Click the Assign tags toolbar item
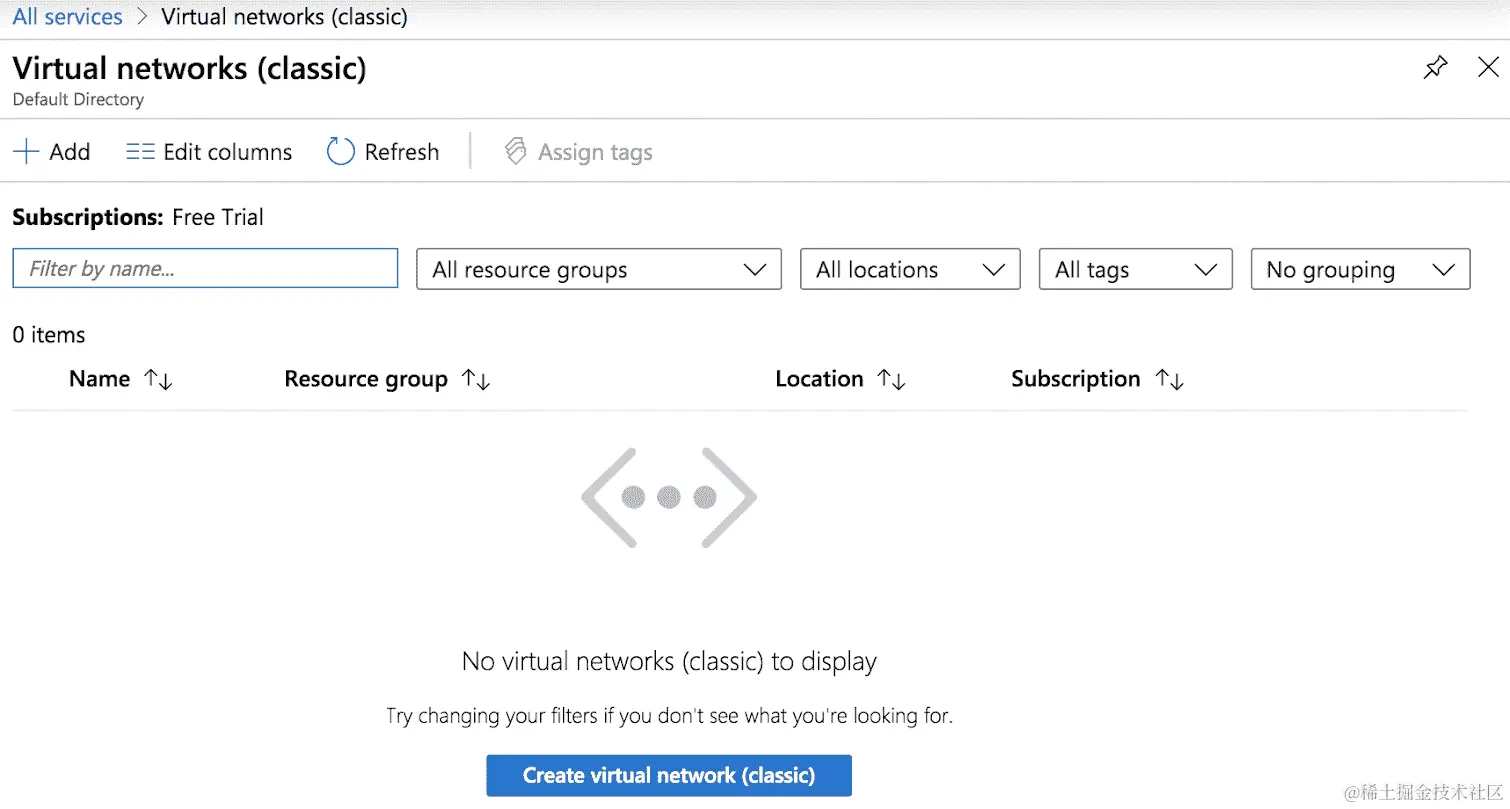 pos(579,152)
